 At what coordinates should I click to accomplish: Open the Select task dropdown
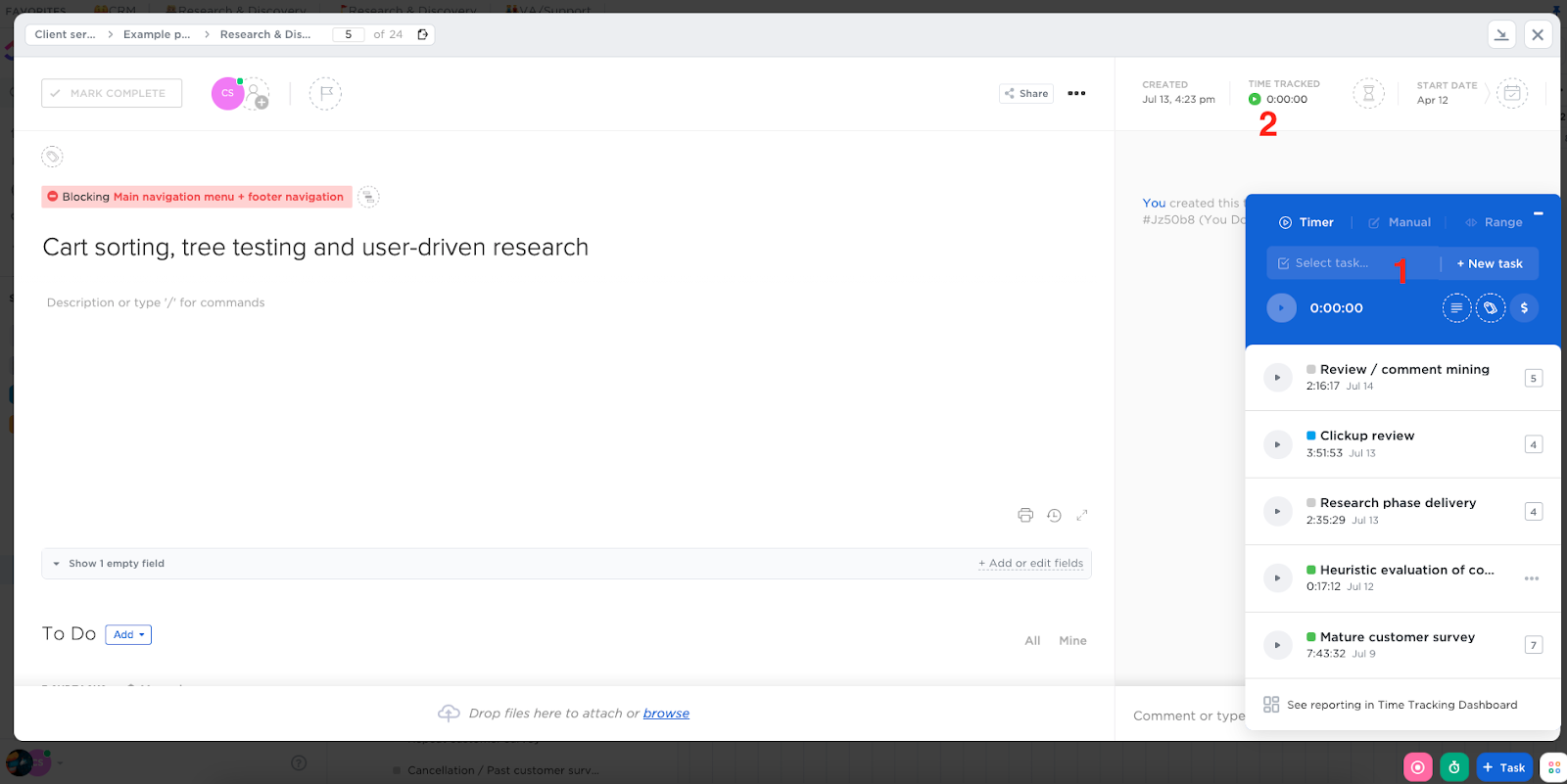point(1353,263)
